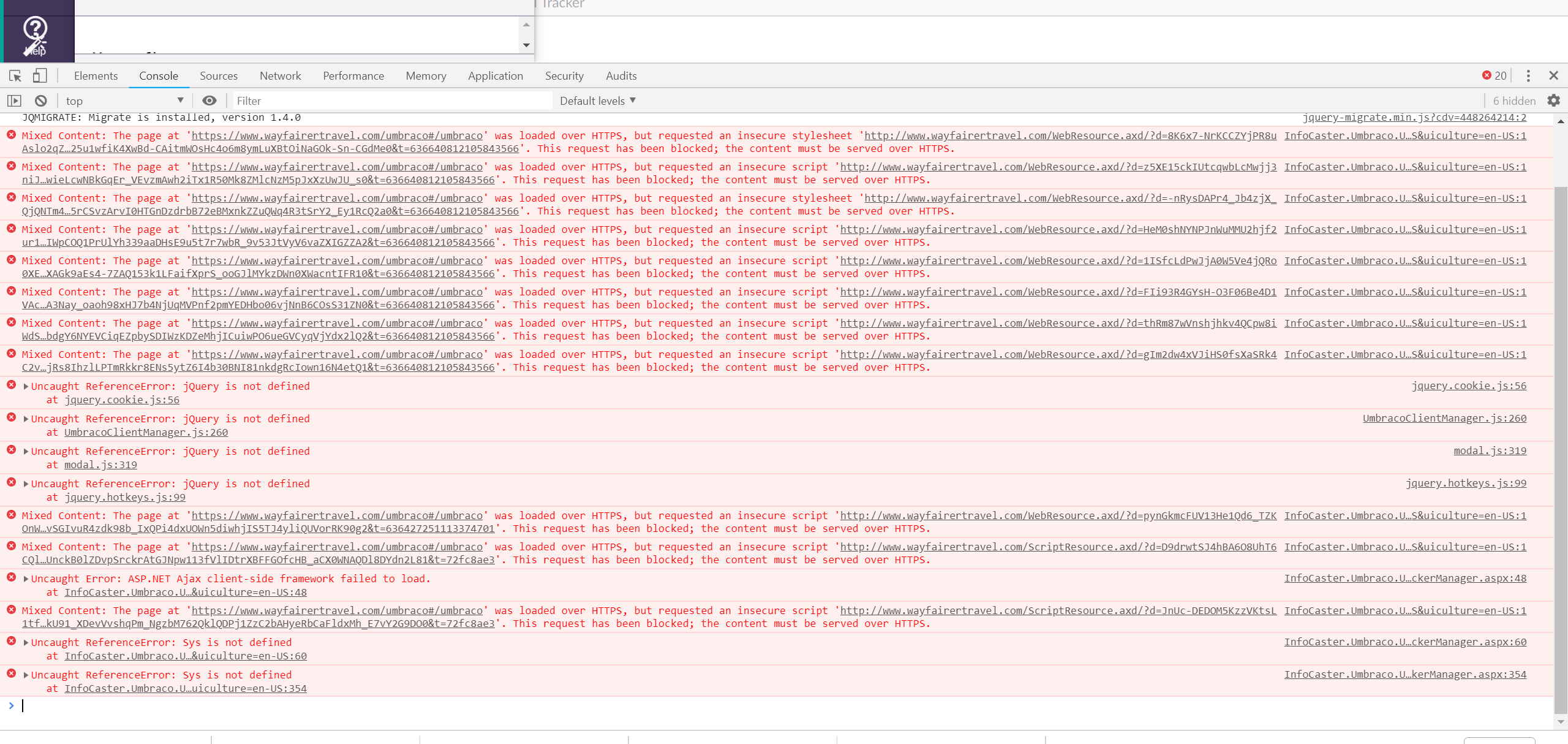1568x744 pixels.
Task: Open the DevTools three-dot customize menu
Action: pos(1528,75)
